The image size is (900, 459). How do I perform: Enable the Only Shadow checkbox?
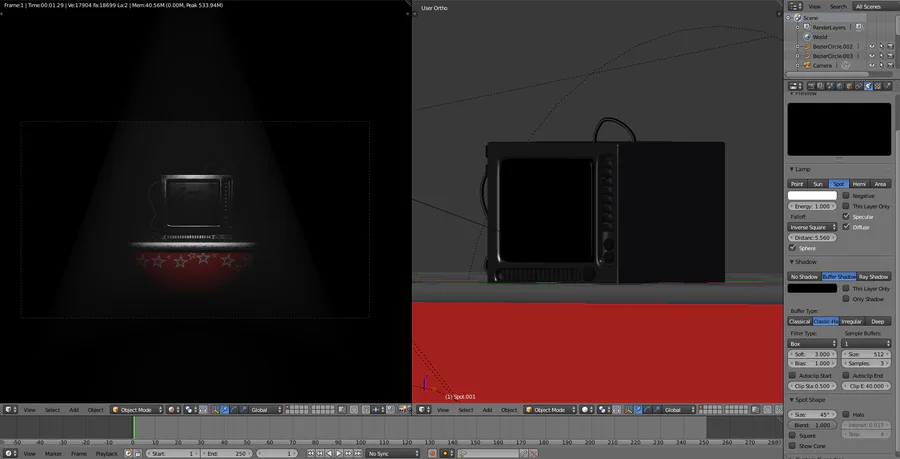845,299
